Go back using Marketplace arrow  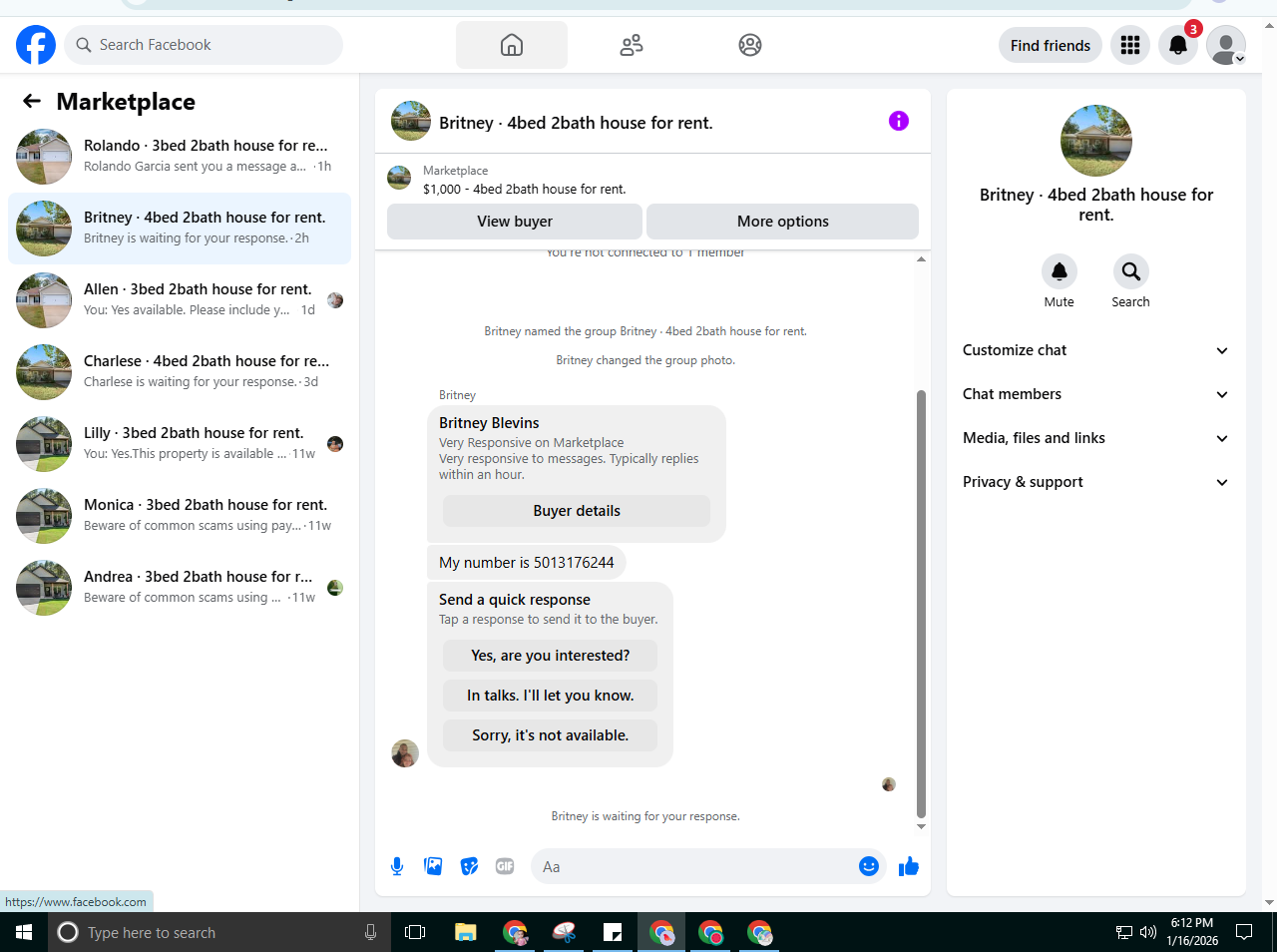click(x=32, y=101)
